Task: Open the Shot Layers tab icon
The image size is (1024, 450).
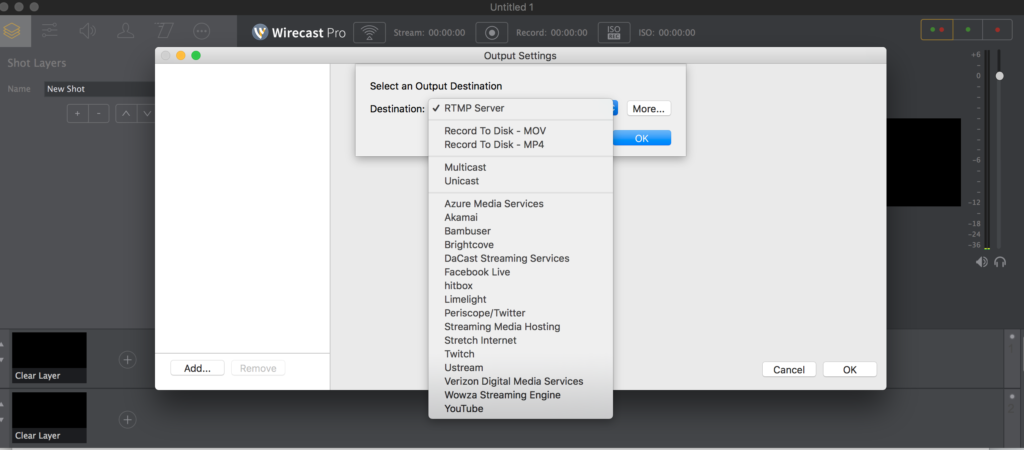Action: click(14, 31)
